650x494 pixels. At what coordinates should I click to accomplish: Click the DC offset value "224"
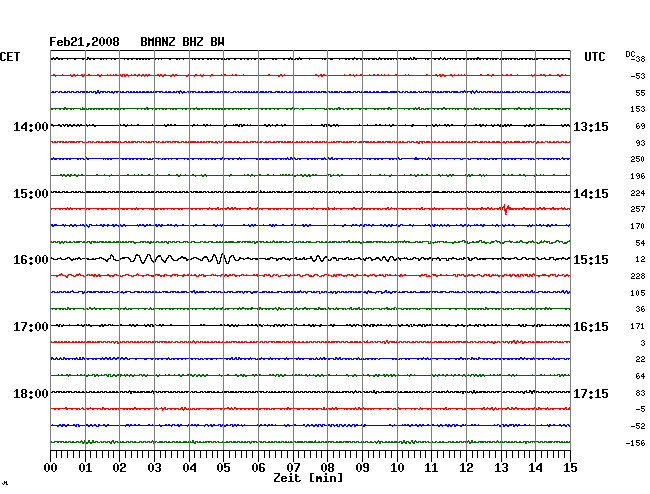point(638,193)
